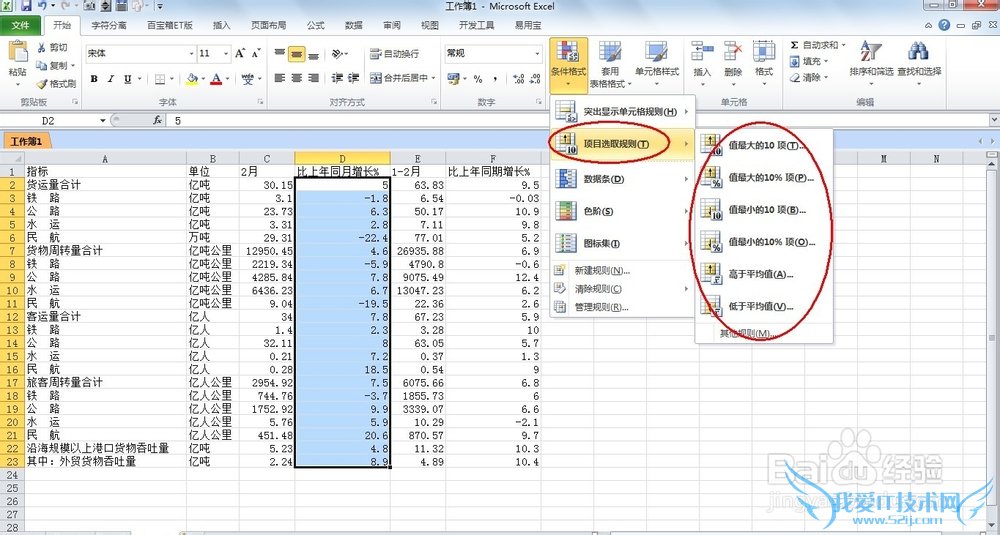Click the cell borders icon
This screenshot has width=1000, height=535.
(159, 78)
